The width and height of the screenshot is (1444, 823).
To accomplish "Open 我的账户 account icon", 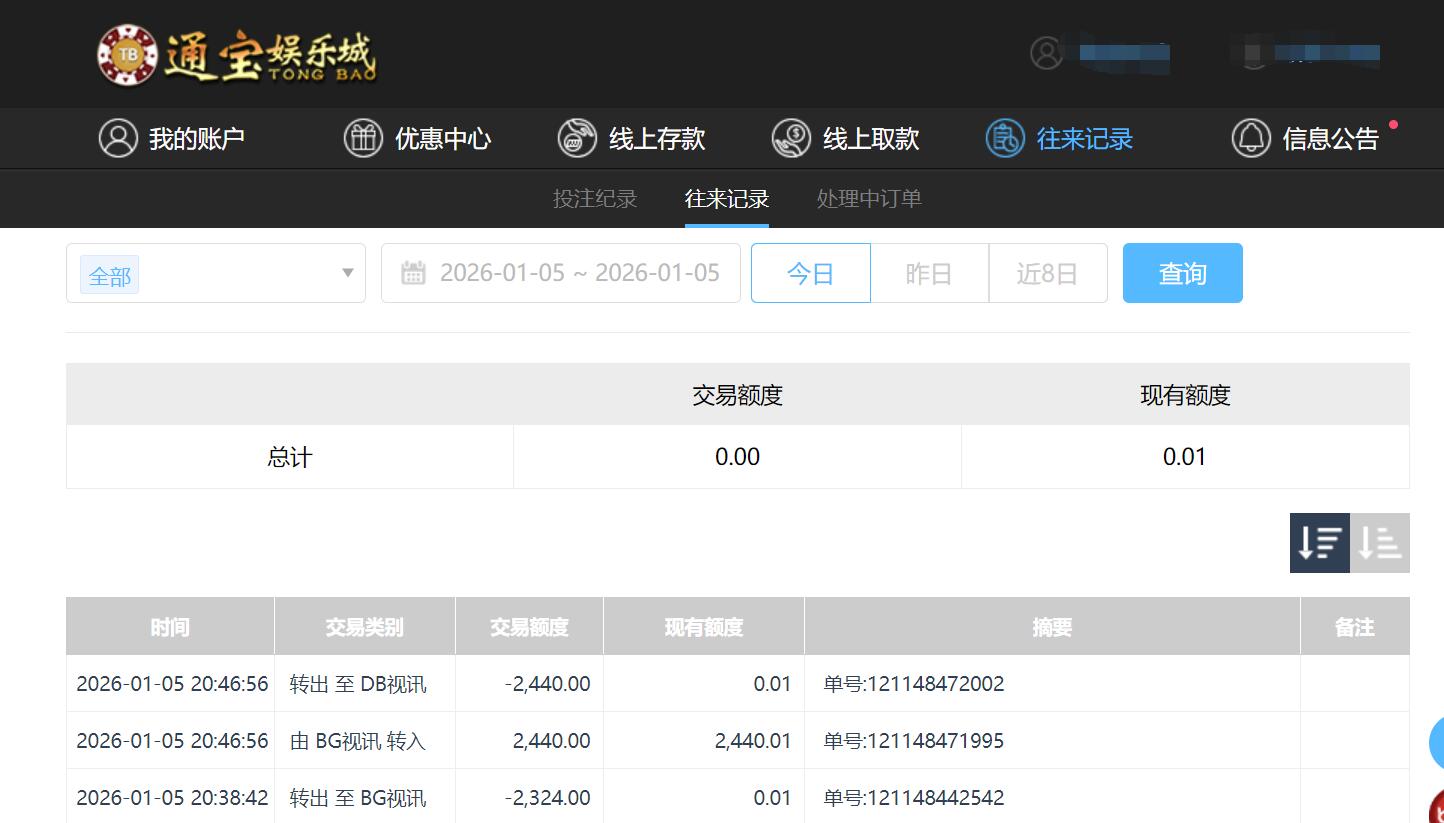I will [x=118, y=138].
